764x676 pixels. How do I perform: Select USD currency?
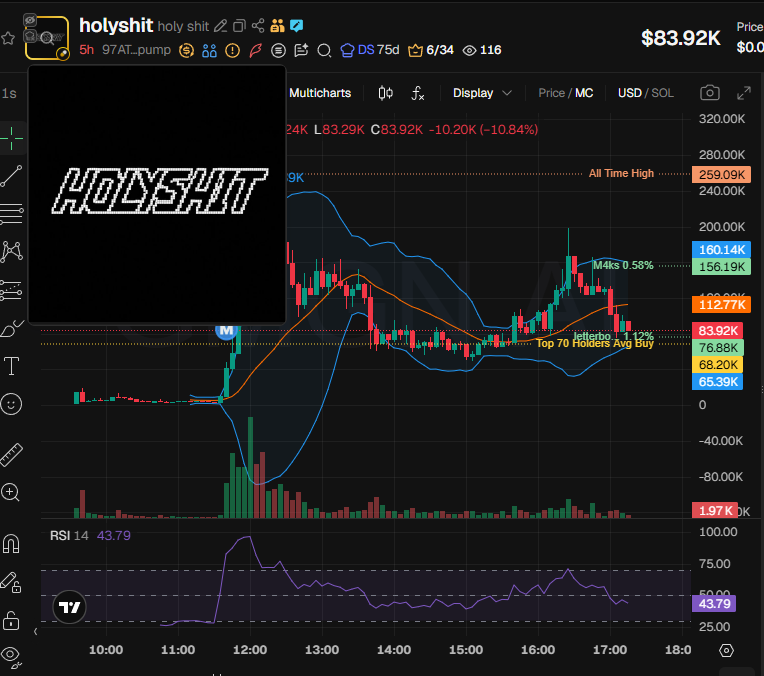(630, 93)
